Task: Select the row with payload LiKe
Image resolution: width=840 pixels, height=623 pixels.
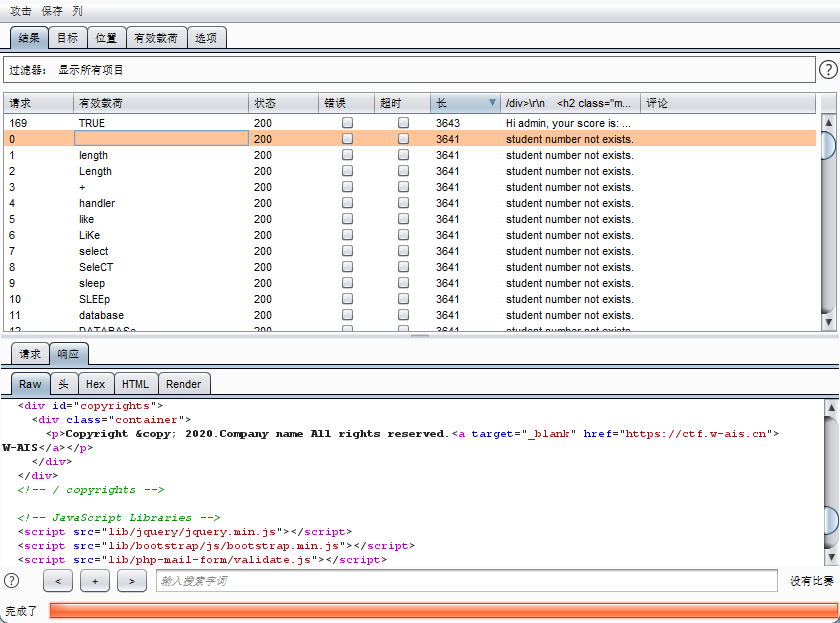Action: [409, 235]
